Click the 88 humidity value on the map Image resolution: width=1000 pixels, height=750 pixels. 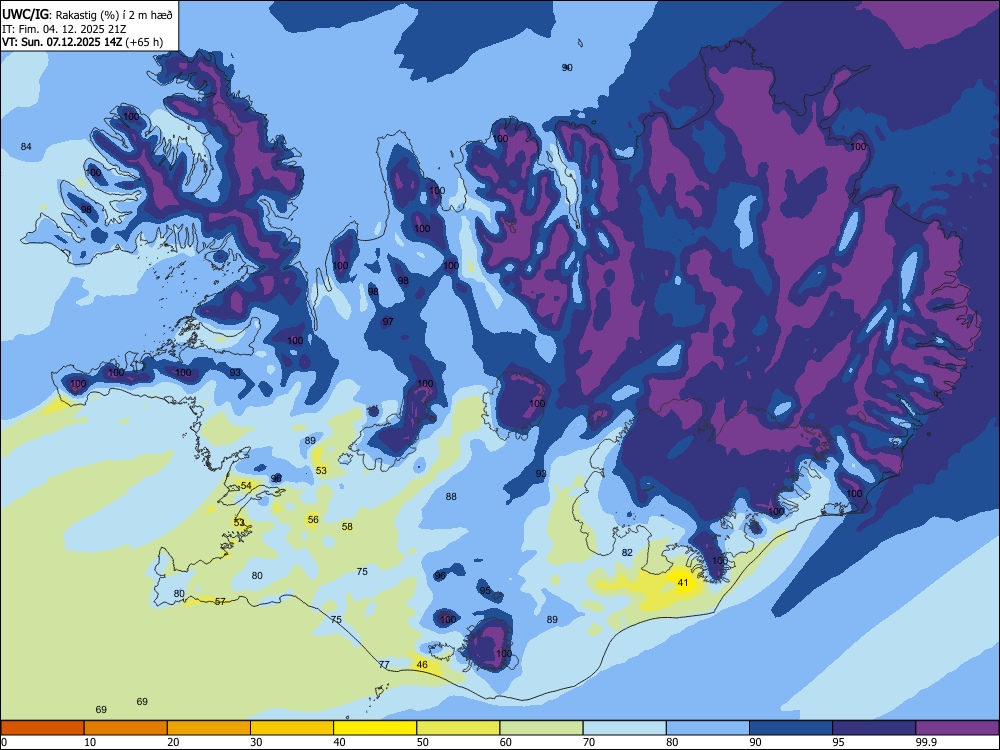(451, 496)
